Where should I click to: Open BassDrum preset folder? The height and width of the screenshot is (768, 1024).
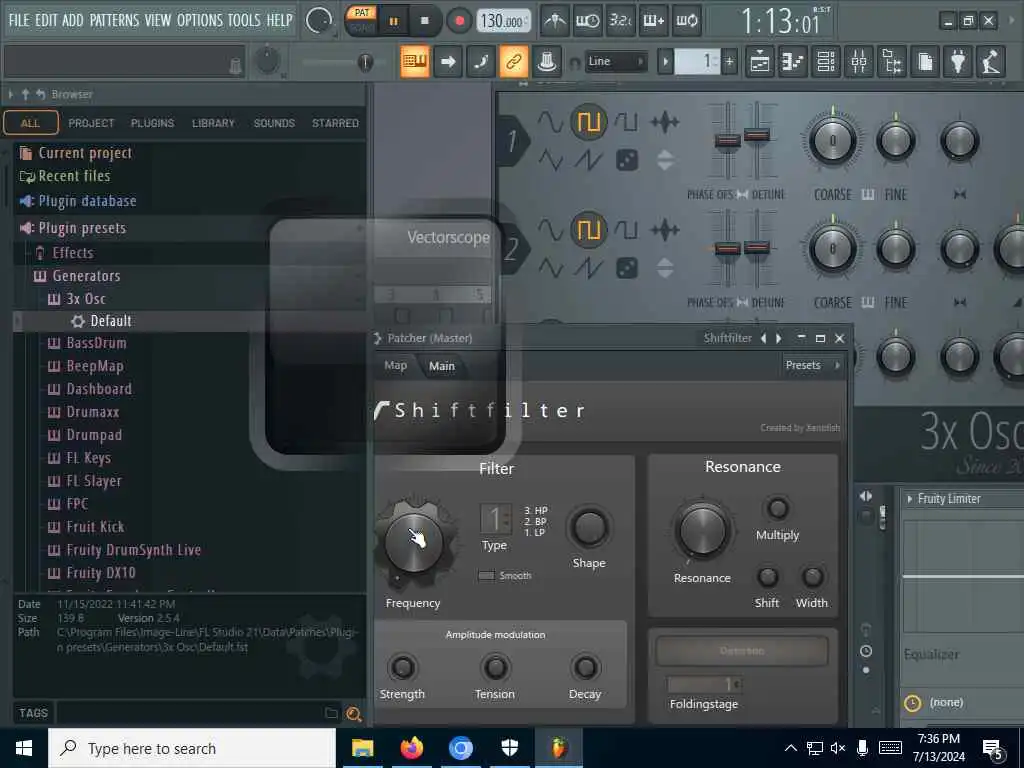tap(96, 344)
